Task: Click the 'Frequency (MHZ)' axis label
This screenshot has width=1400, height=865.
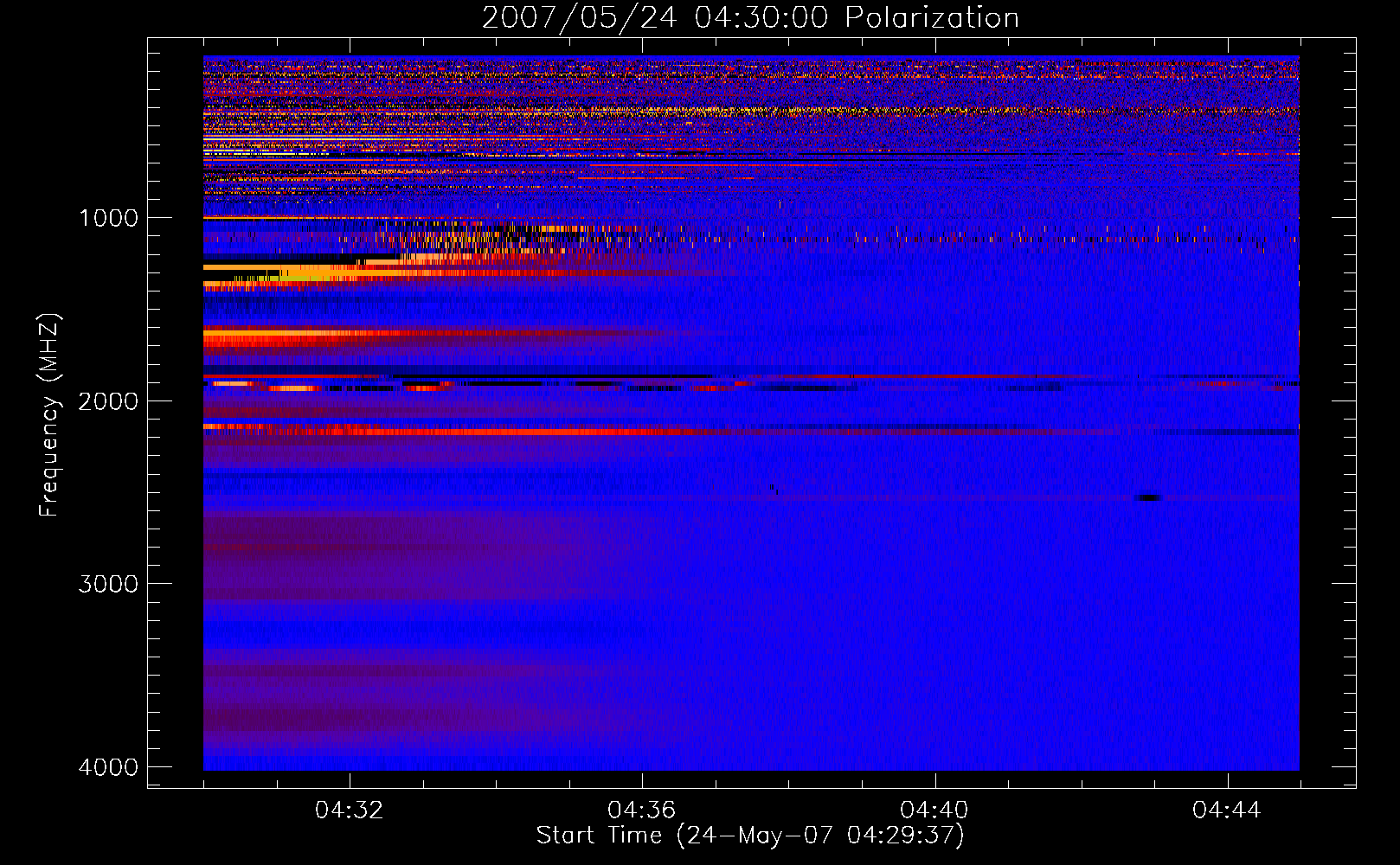Action: click(x=49, y=415)
